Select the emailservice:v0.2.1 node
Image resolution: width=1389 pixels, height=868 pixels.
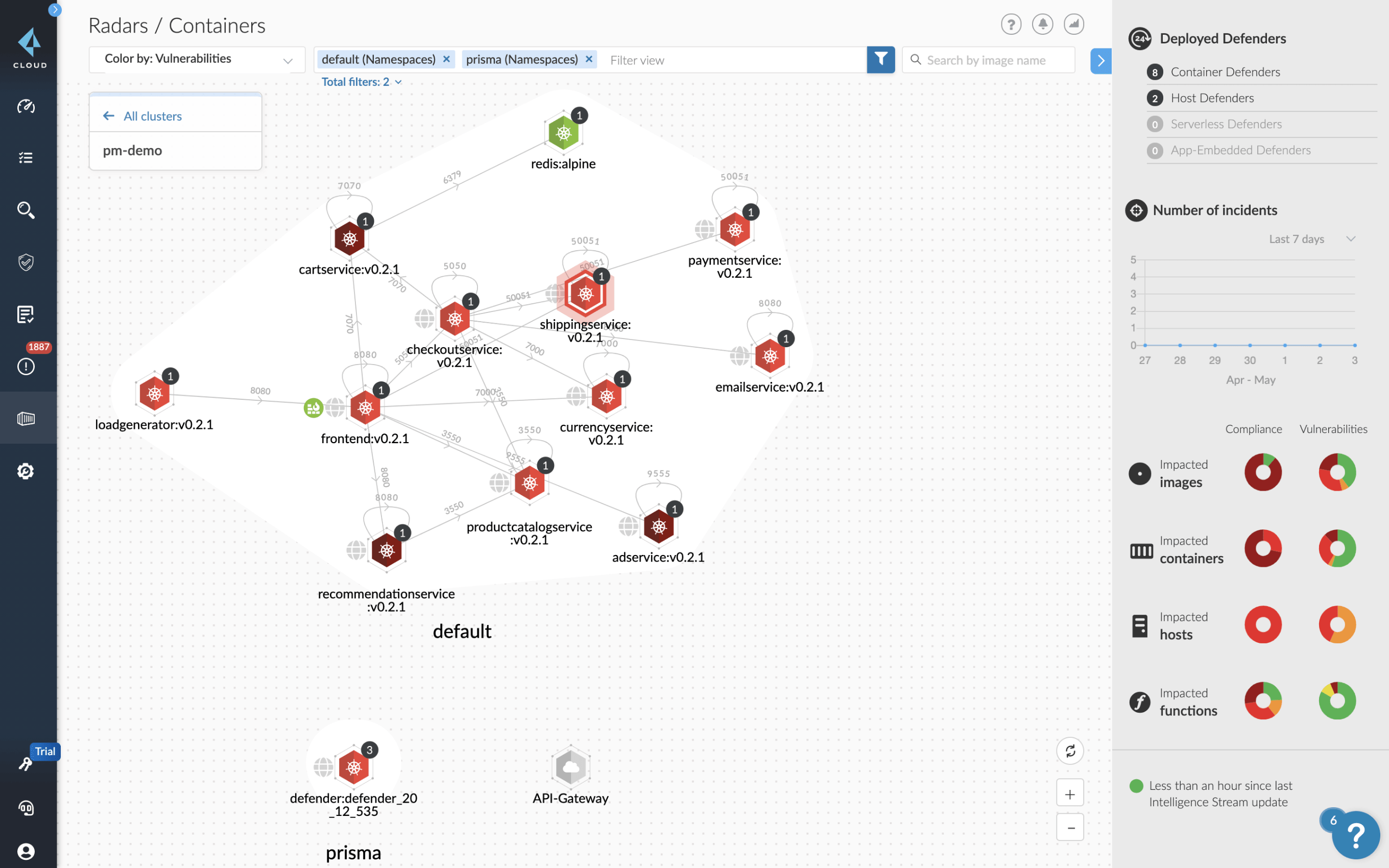(770, 356)
